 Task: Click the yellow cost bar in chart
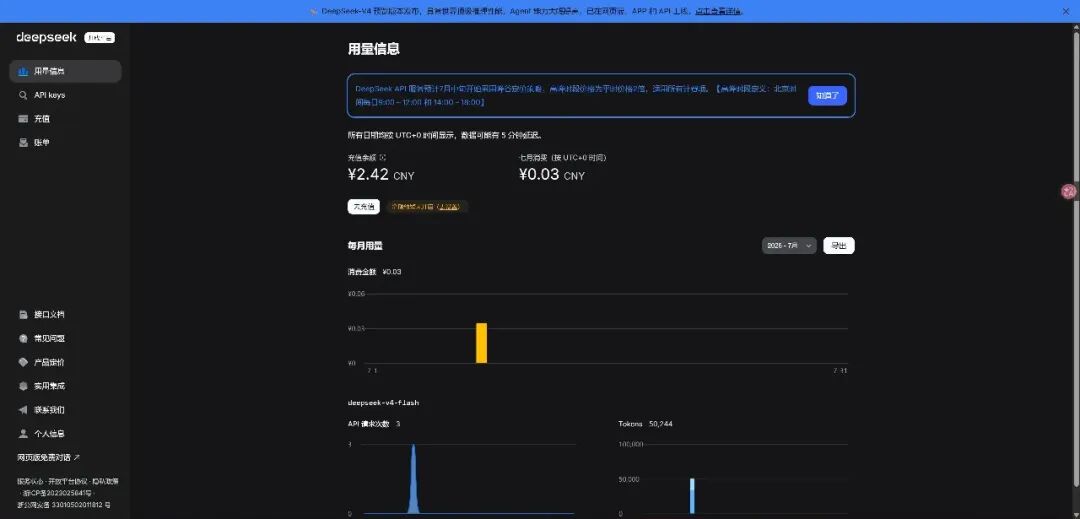click(481, 343)
